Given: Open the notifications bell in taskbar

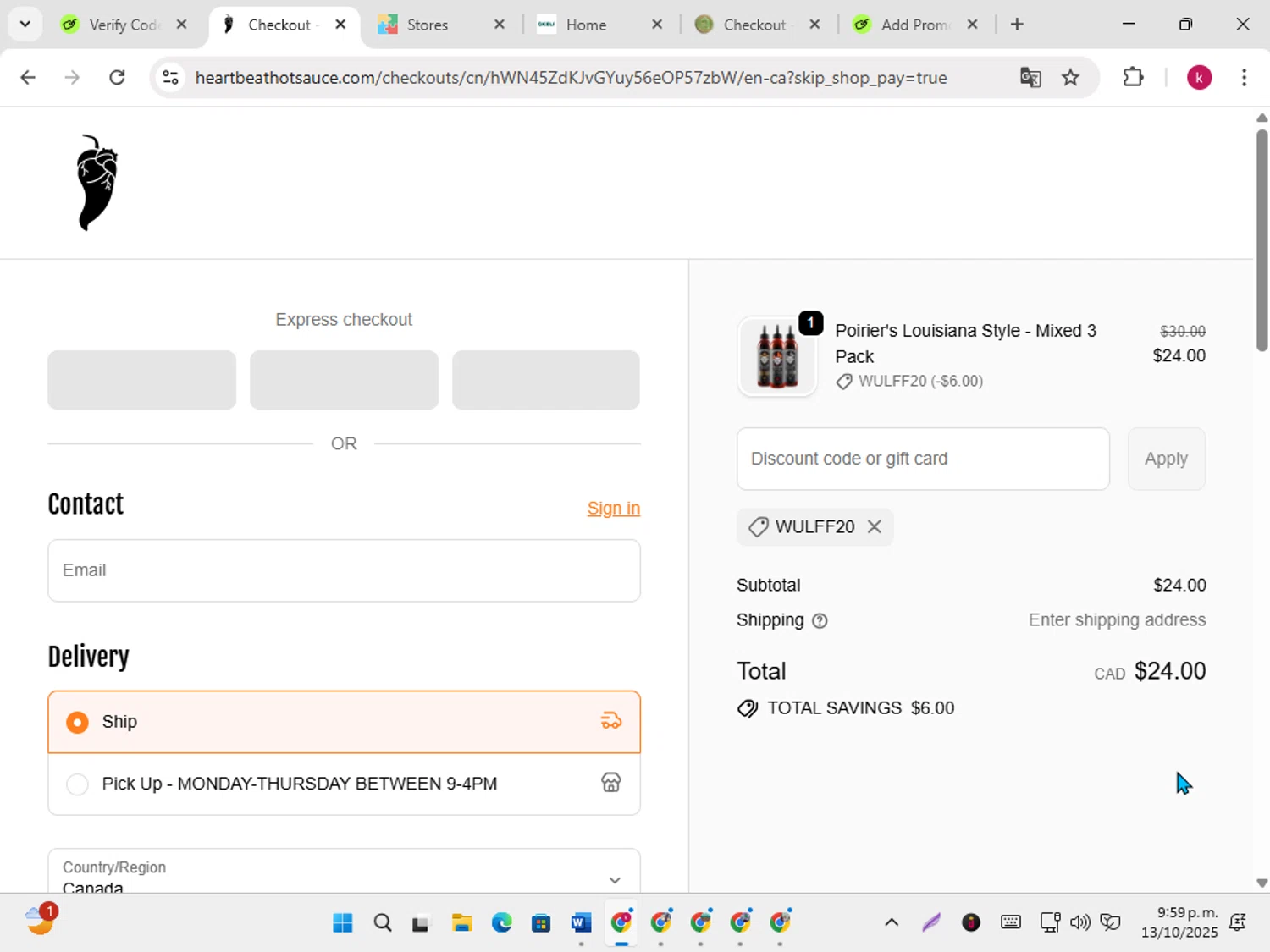Looking at the screenshot, I should pos(1238,922).
